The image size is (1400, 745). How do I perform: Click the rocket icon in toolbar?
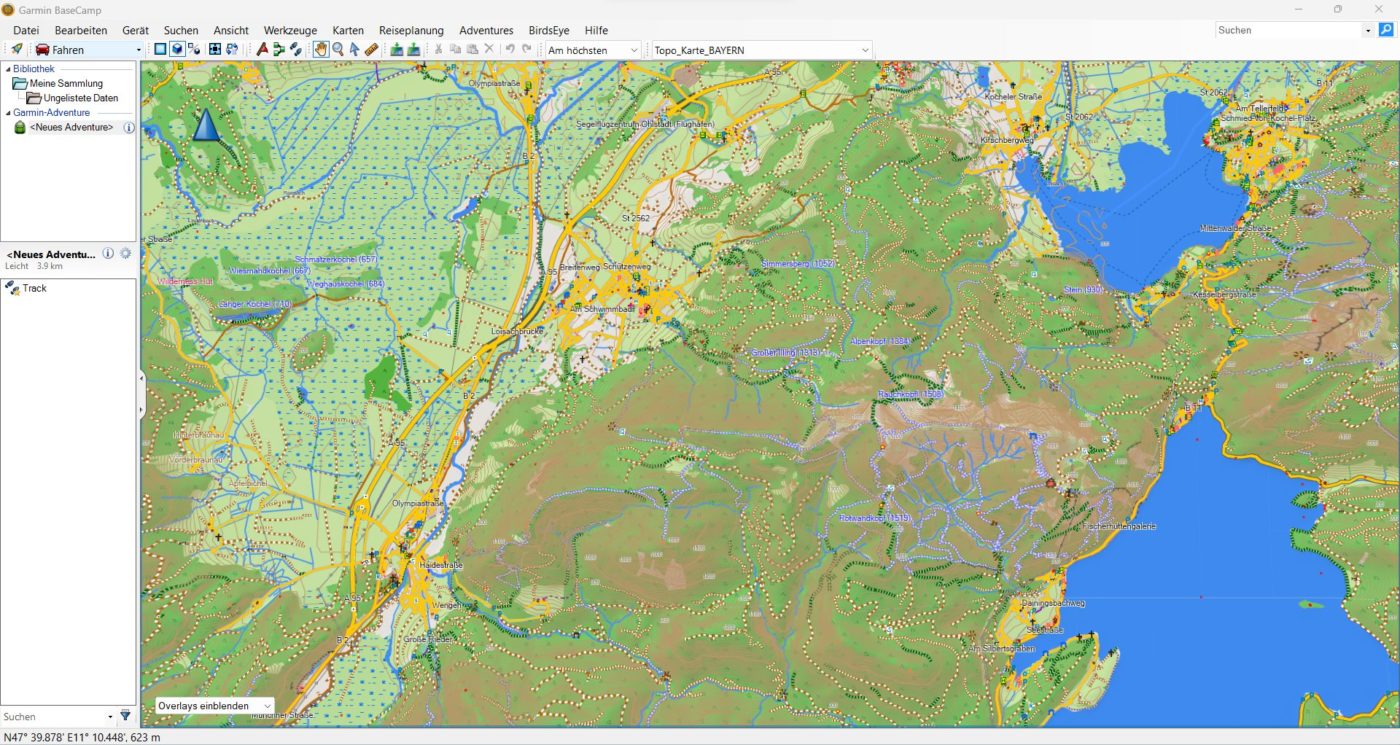[17, 49]
